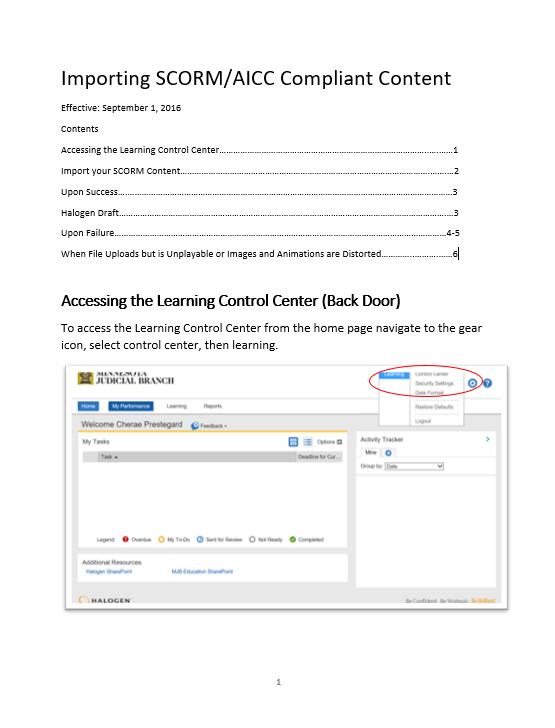This screenshot has height=728, width=555.
Task: Choose Learning in the gear submenu
Action: point(394,374)
